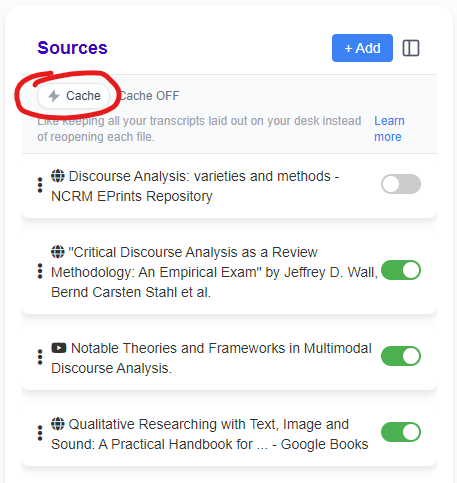Open three-dot menu for Critical Discourse Analysis source
The height and width of the screenshot is (483, 457).
40,271
